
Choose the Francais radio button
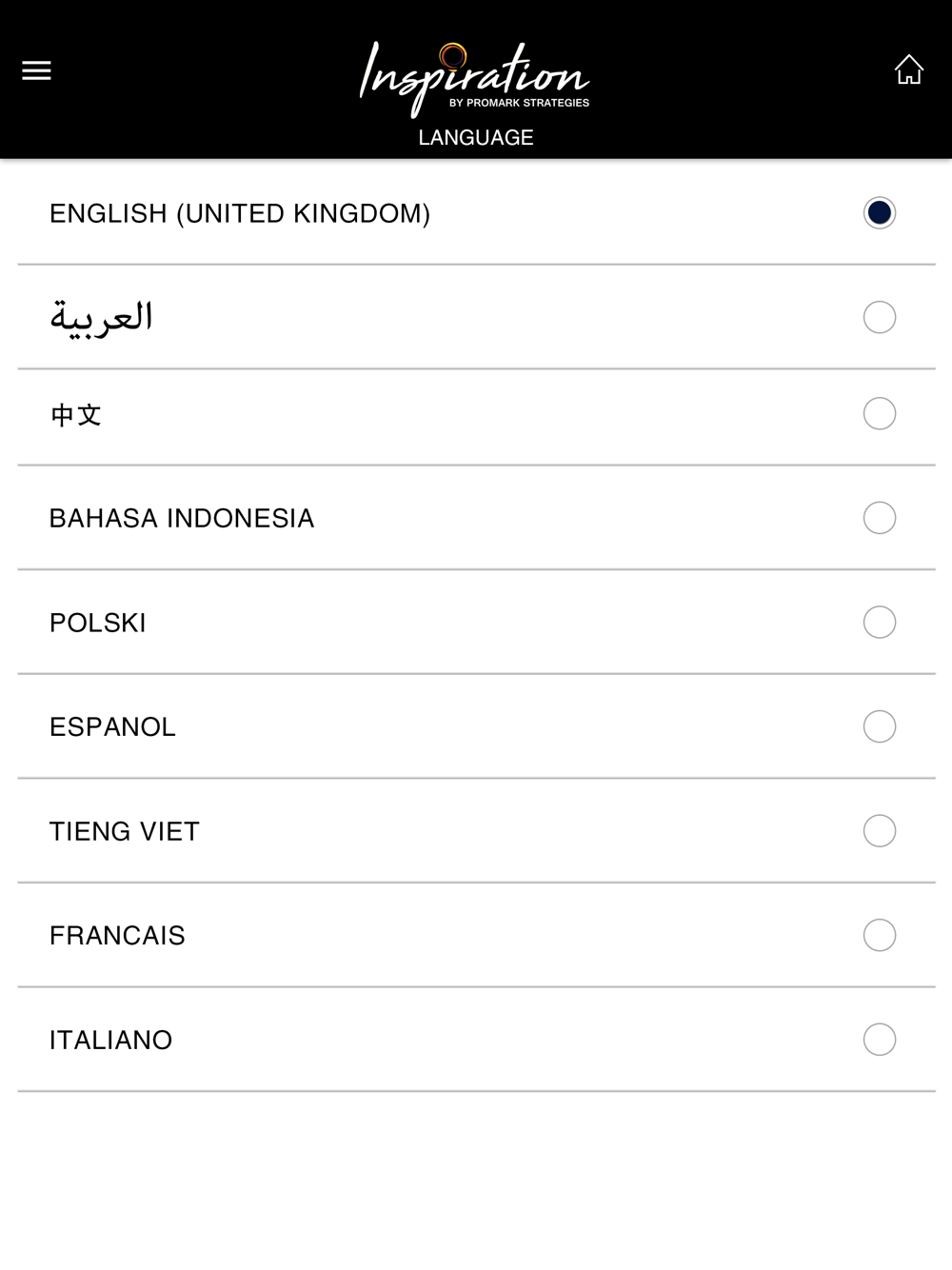[x=880, y=935]
